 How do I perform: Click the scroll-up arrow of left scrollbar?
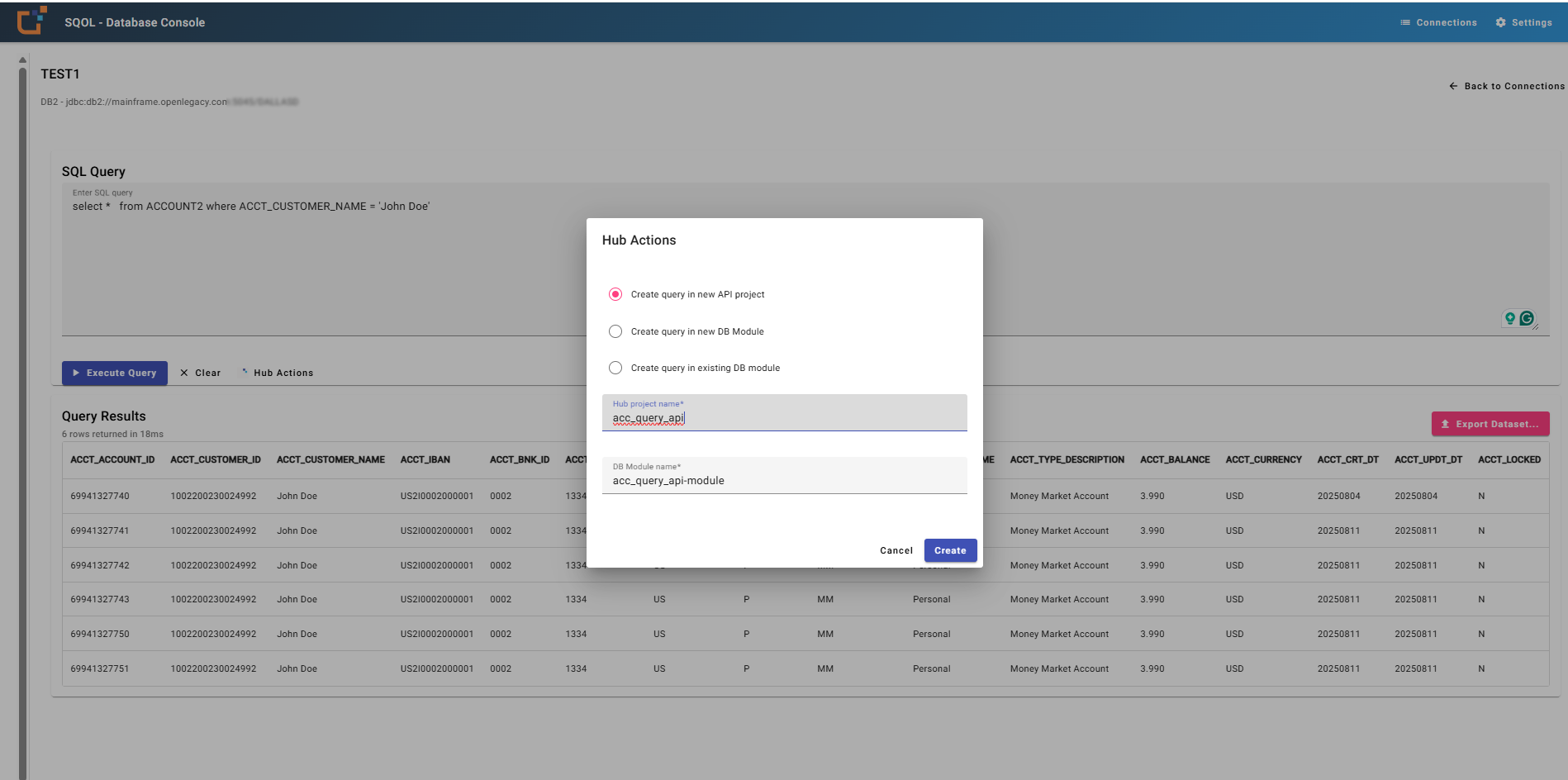(x=22, y=59)
